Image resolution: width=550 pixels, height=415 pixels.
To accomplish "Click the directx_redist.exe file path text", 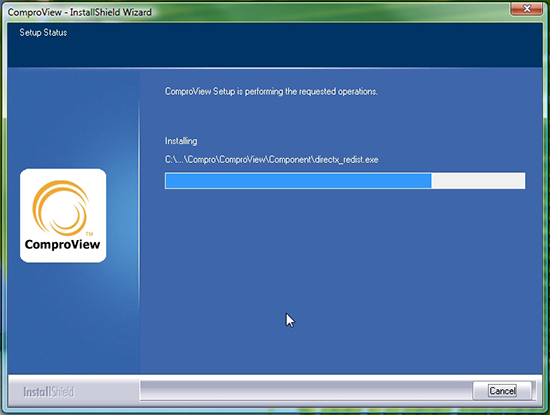I will [271, 160].
